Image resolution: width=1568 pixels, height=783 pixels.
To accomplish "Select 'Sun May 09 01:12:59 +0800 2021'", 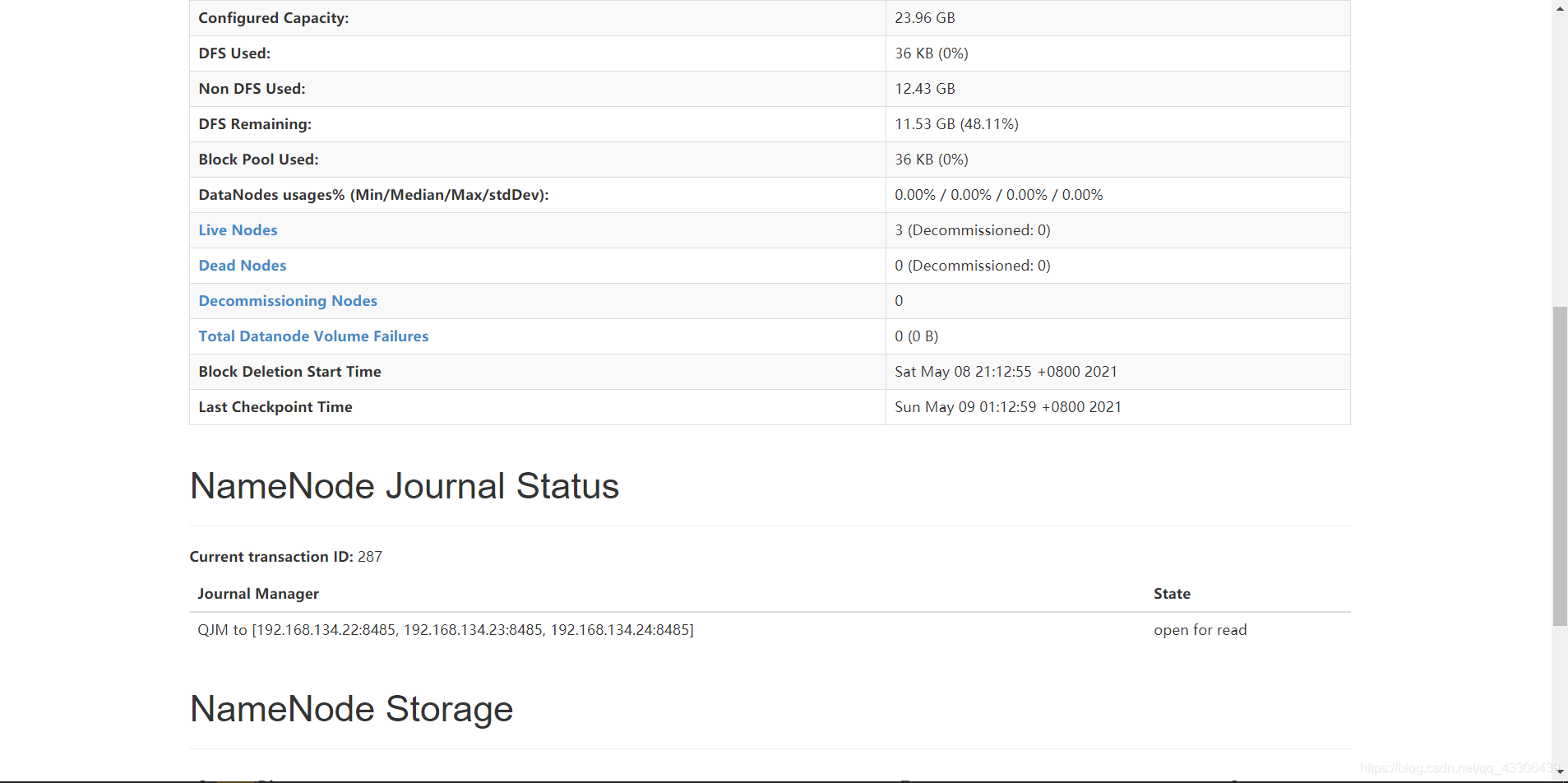I will click(x=1008, y=407).
